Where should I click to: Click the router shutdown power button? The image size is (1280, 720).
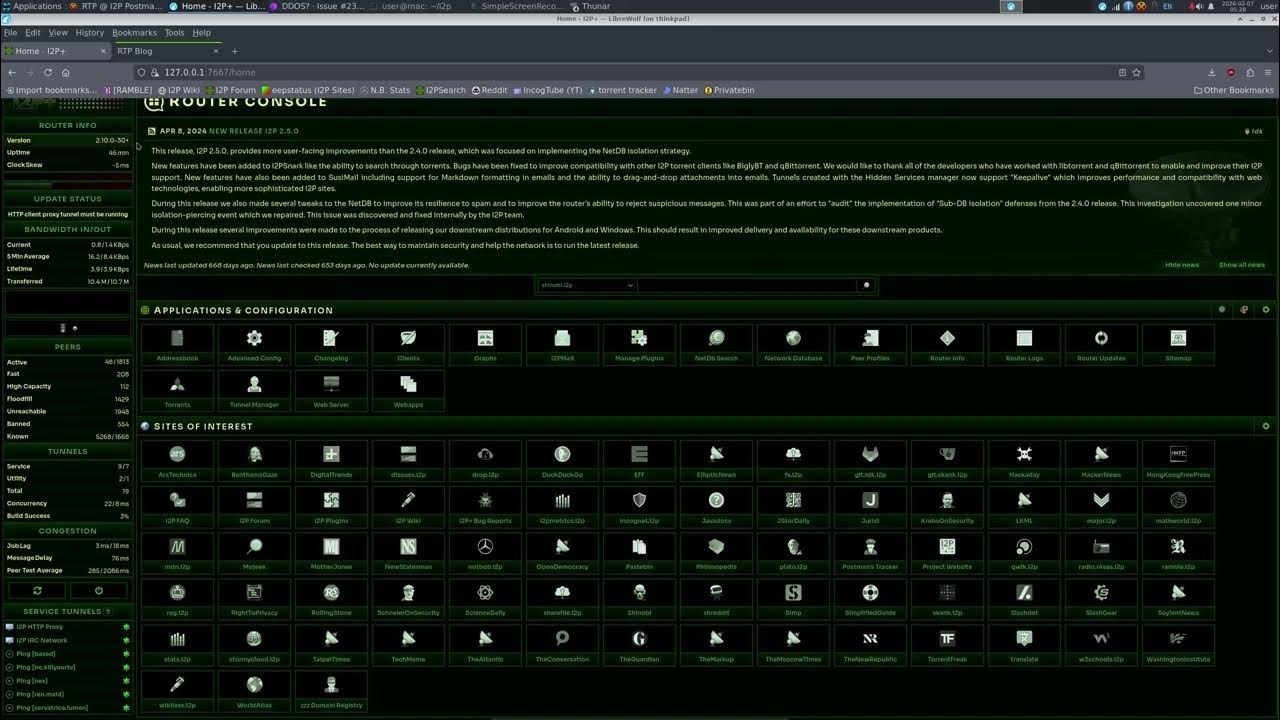98,591
